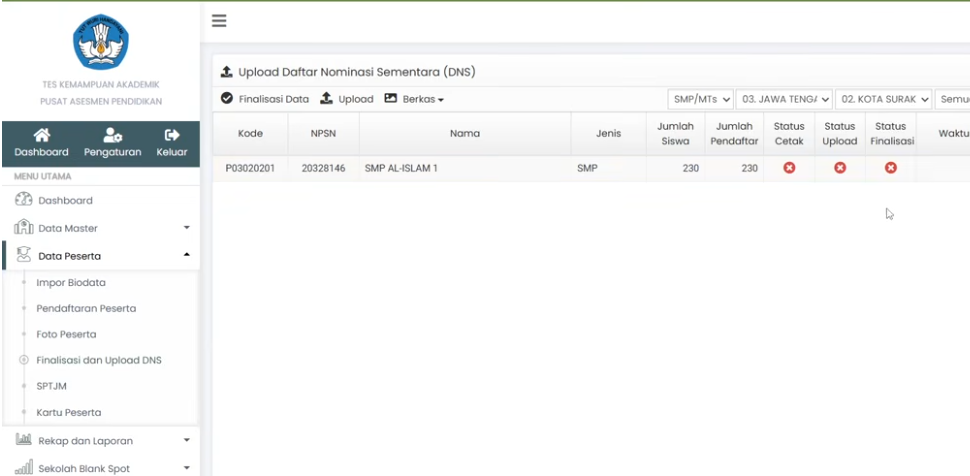Image resolution: width=970 pixels, height=476 pixels.
Task: Open Pengaturan user settings icon
Action: (x=113, y=135)
